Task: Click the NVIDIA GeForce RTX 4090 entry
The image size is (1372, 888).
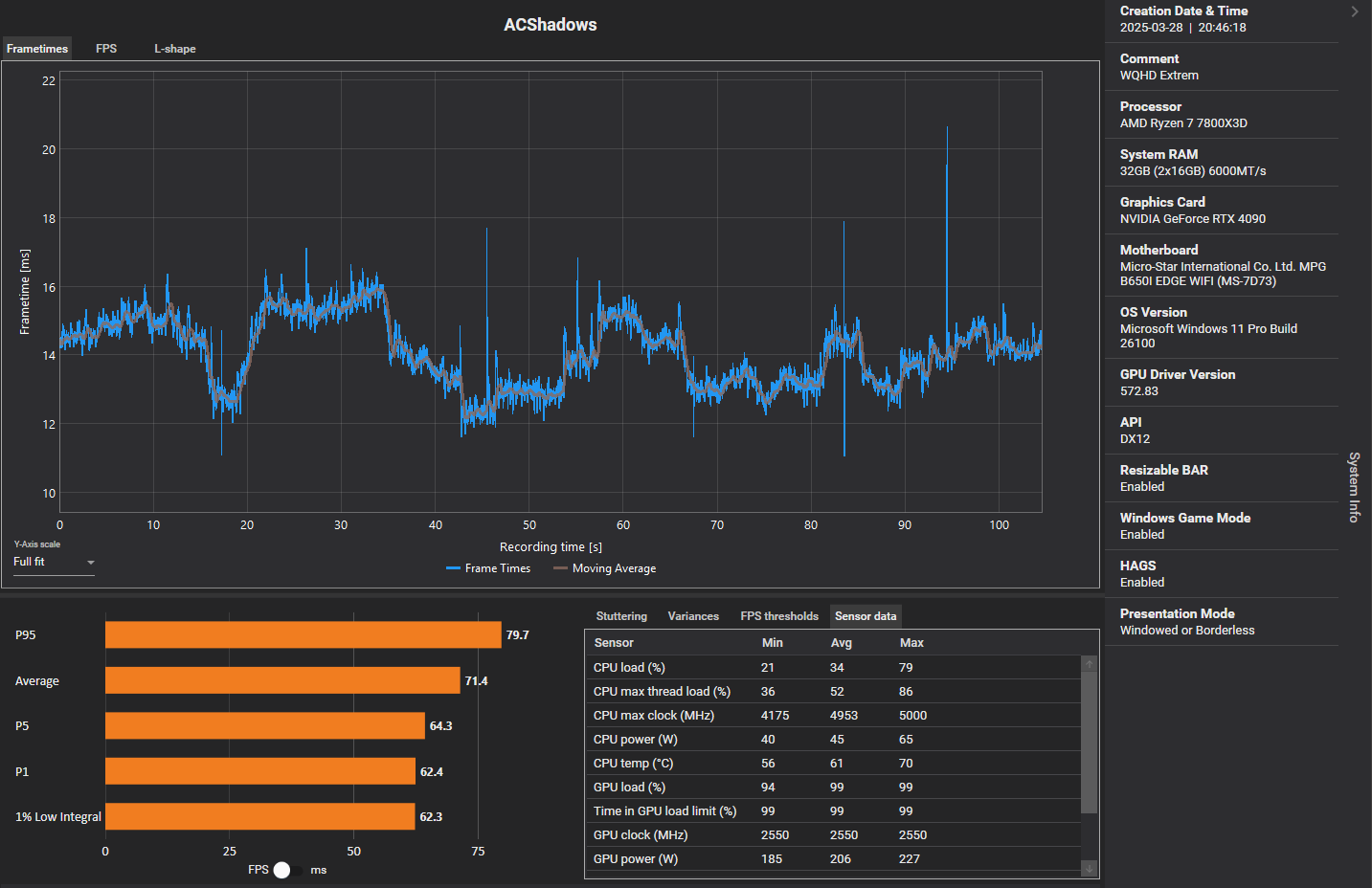Action: [x=1193, y=219]
